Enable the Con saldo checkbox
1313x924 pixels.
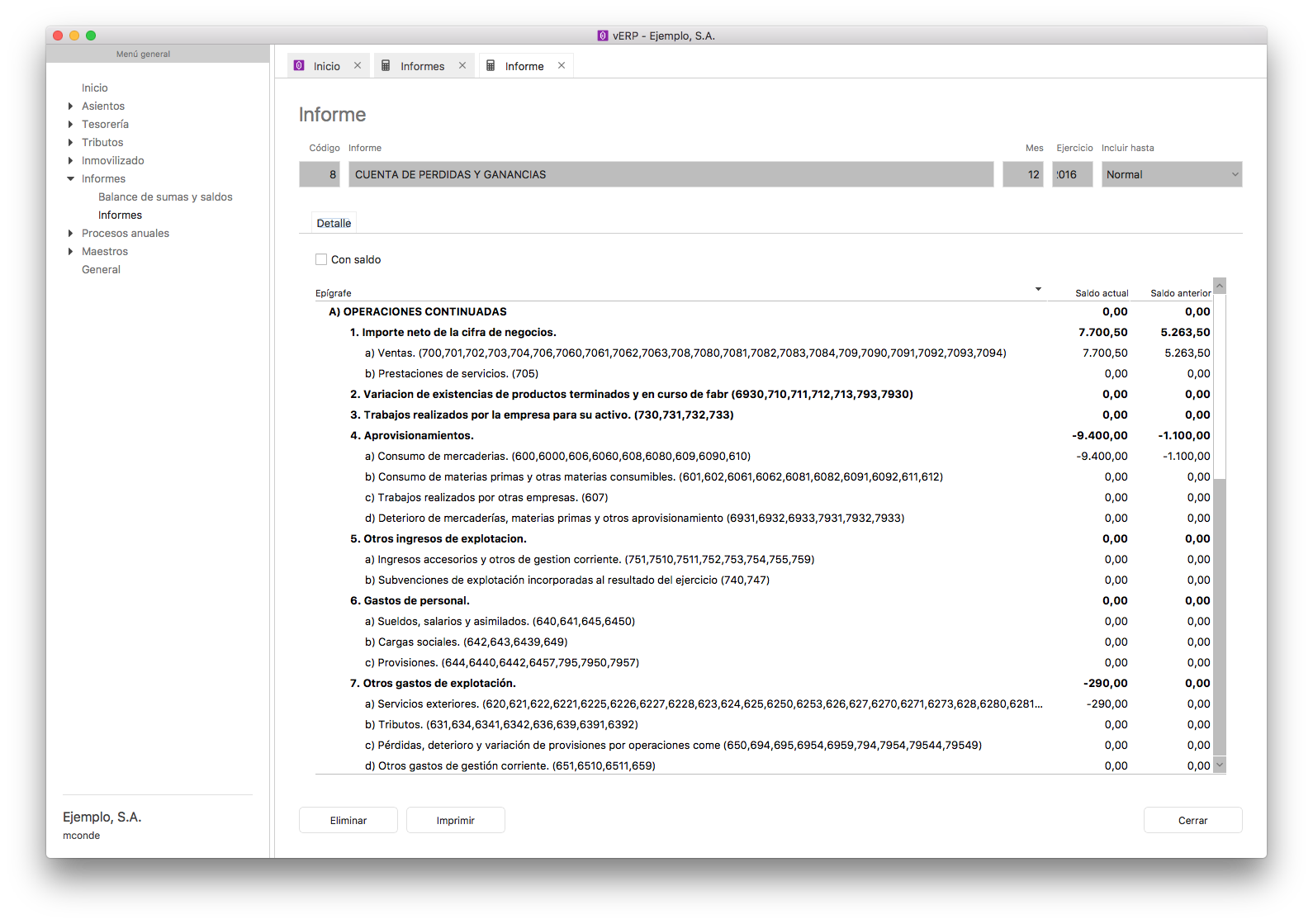(x=321, y=259)
